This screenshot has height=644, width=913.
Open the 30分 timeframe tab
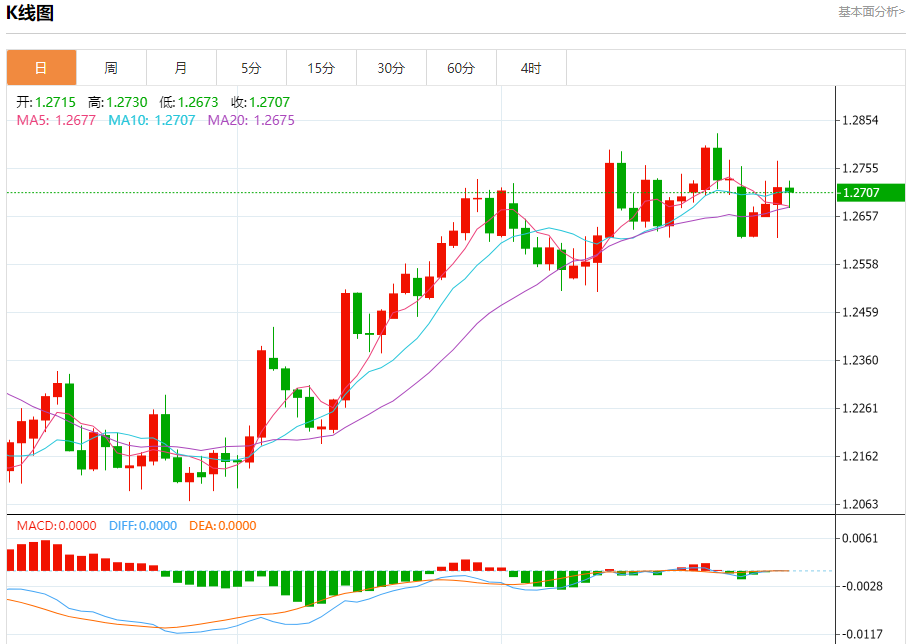pos(391,68)
